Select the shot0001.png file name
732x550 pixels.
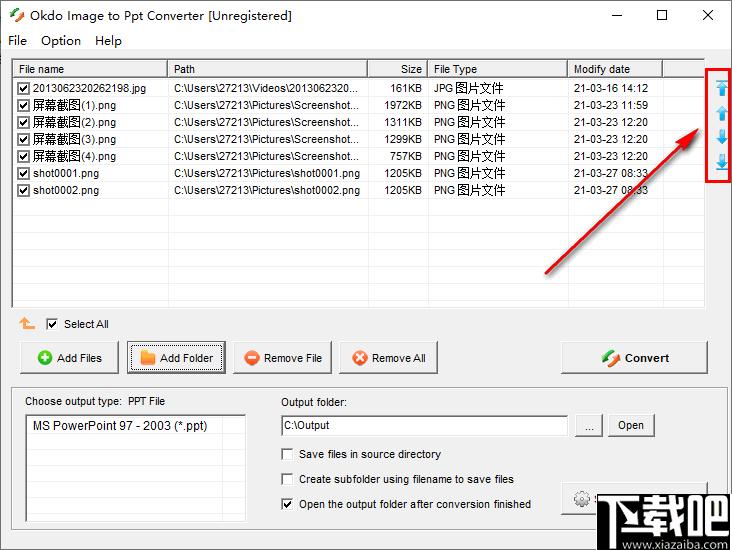[x=66, y=173]
